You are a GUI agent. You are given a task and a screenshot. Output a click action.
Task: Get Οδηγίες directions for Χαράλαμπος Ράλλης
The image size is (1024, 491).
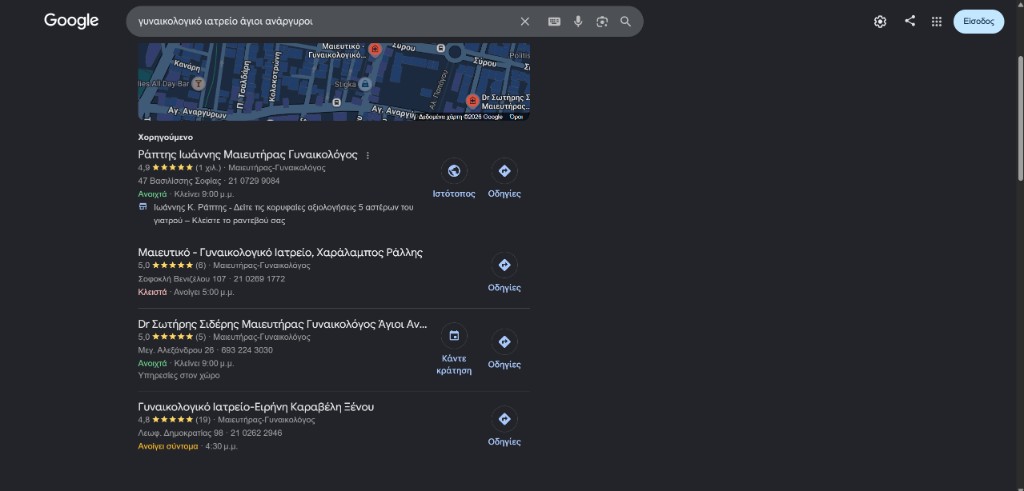[x=504, y=265]
